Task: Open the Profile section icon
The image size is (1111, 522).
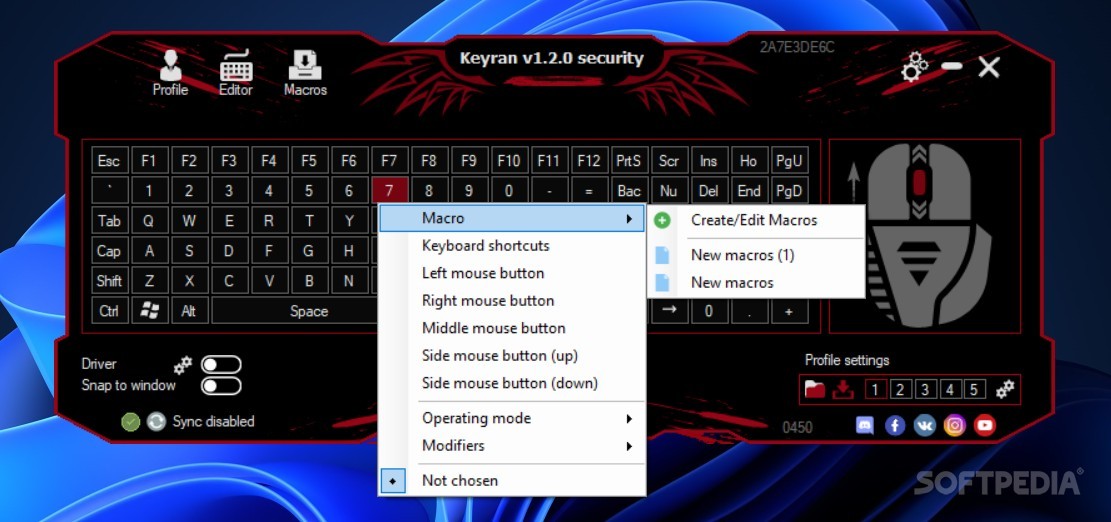Action: tap(170, 64)
